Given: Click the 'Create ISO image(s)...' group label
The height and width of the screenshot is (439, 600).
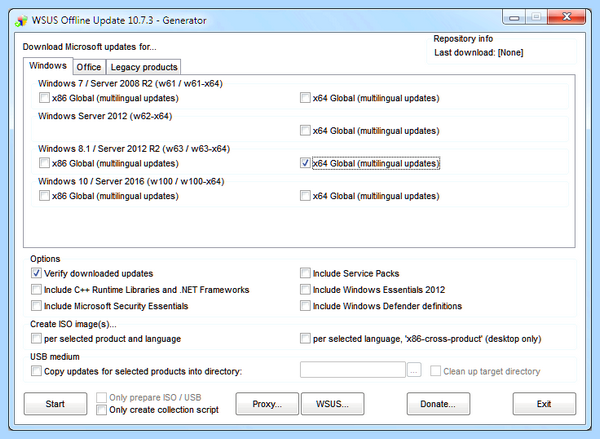Looking at the screenshot, I should point(73,324).
